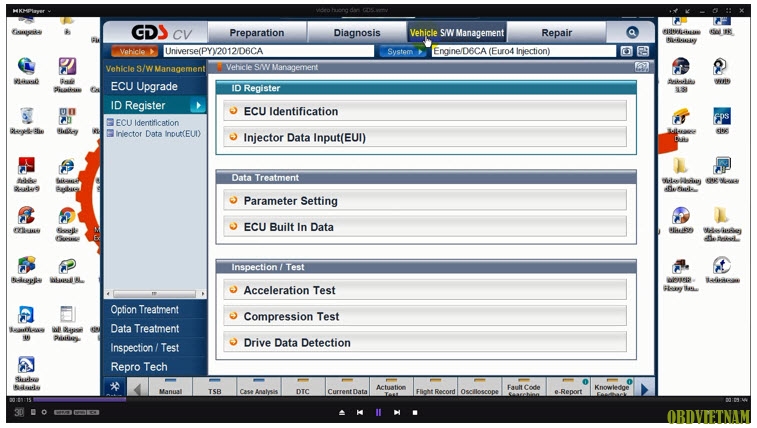Open Current Data from bottom toolbar
This screenshot has width=757, height=428.
point(347,390)
